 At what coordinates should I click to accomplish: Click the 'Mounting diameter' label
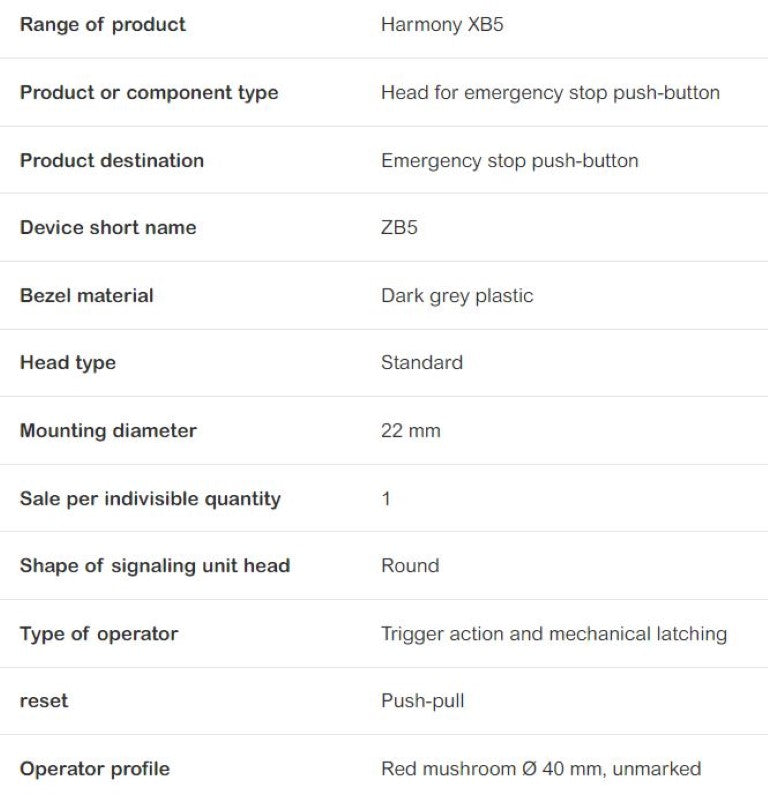coord(108,431)
